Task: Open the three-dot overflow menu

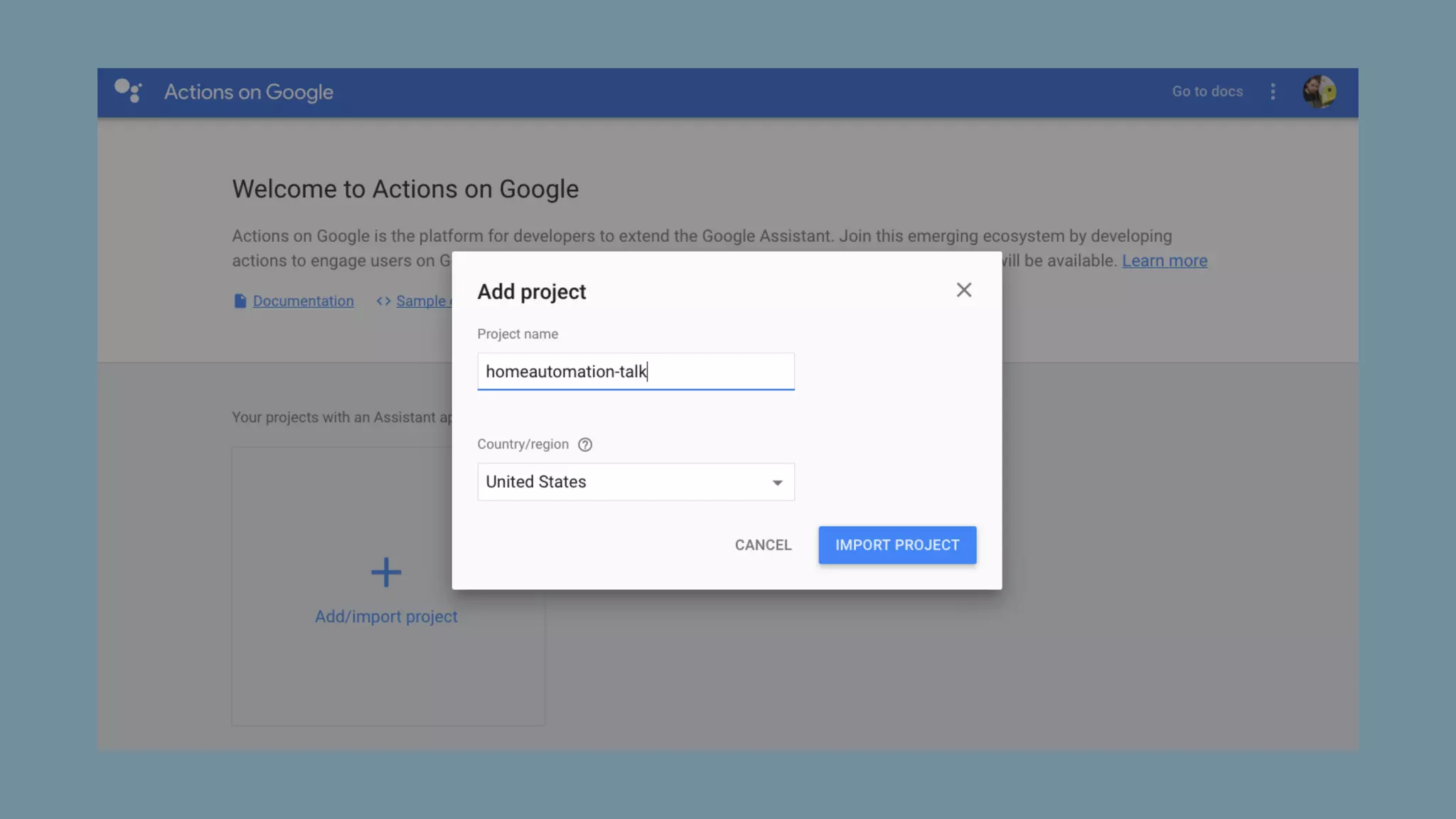Action: point(1273,92)
